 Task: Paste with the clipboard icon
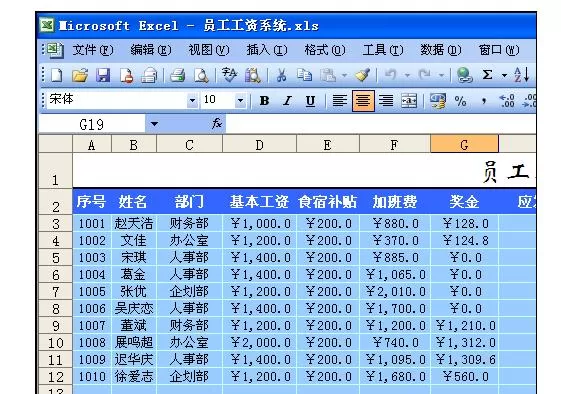[328, 76]
